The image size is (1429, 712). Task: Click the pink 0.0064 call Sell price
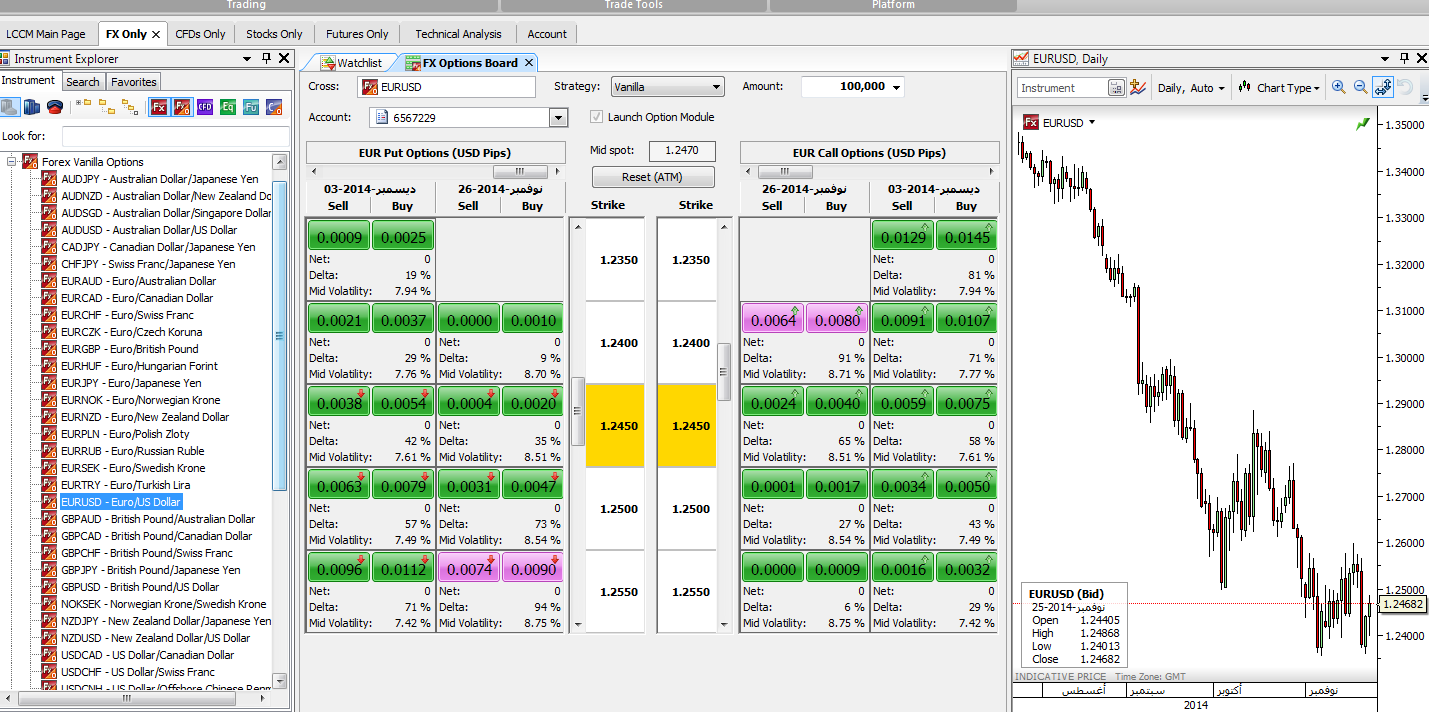point(772,320)
